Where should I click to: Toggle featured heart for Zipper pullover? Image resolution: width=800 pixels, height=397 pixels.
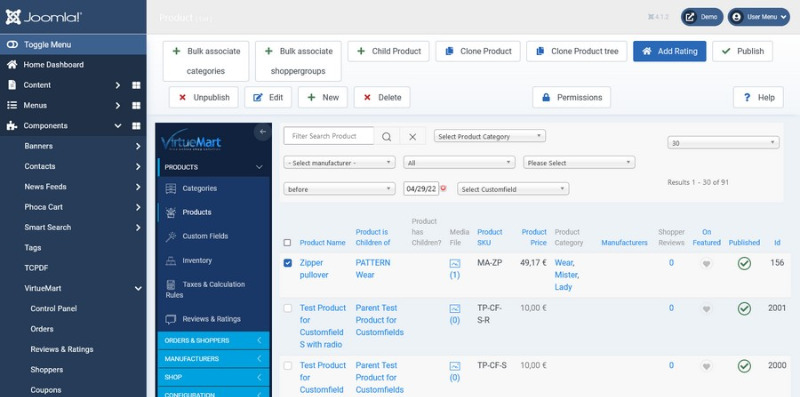pyautogui.click(x=706, y=264)
